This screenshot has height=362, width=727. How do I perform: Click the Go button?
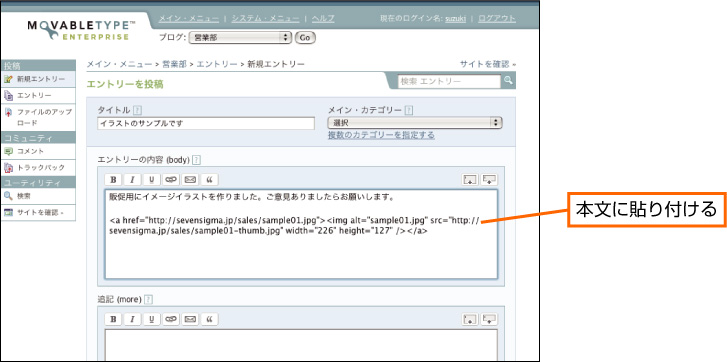tap(305, 38)
